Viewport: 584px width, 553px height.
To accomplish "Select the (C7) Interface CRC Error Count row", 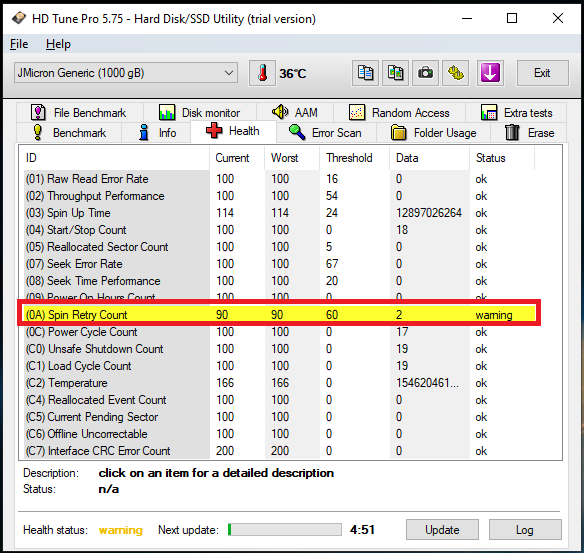I will click(279, 451).
